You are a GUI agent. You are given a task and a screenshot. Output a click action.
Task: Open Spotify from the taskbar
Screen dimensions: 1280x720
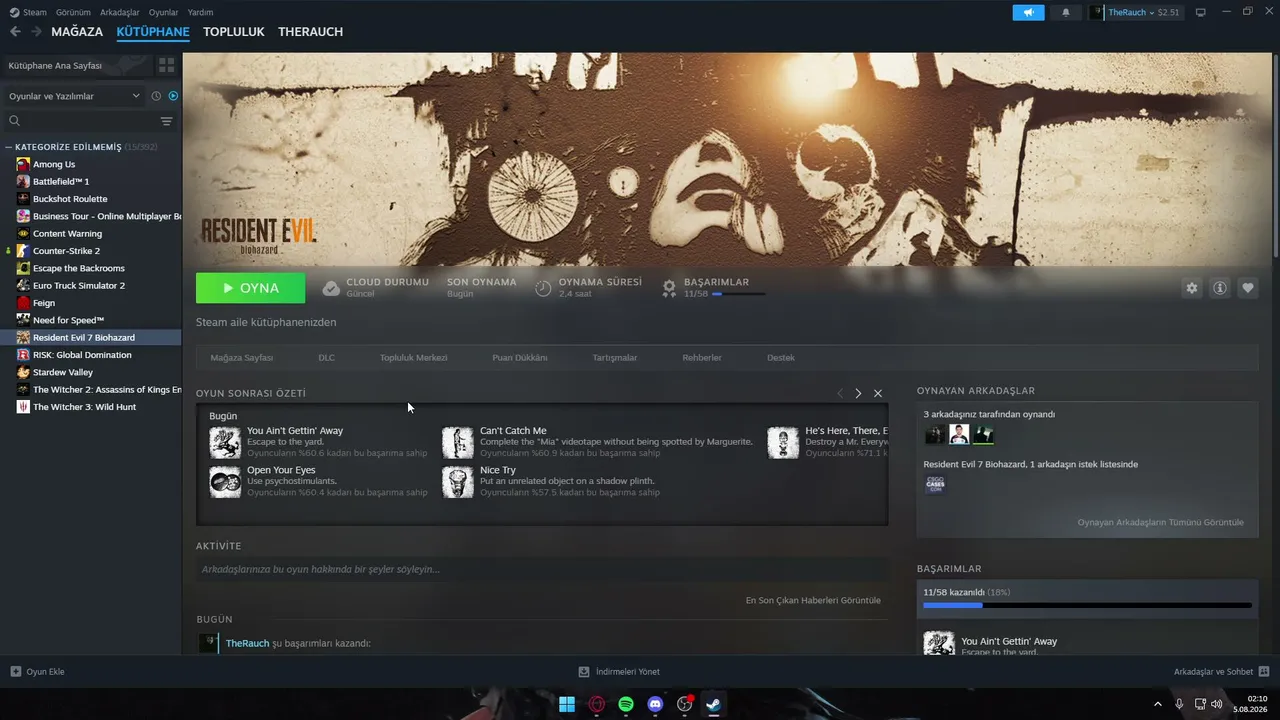click(626, 704)
